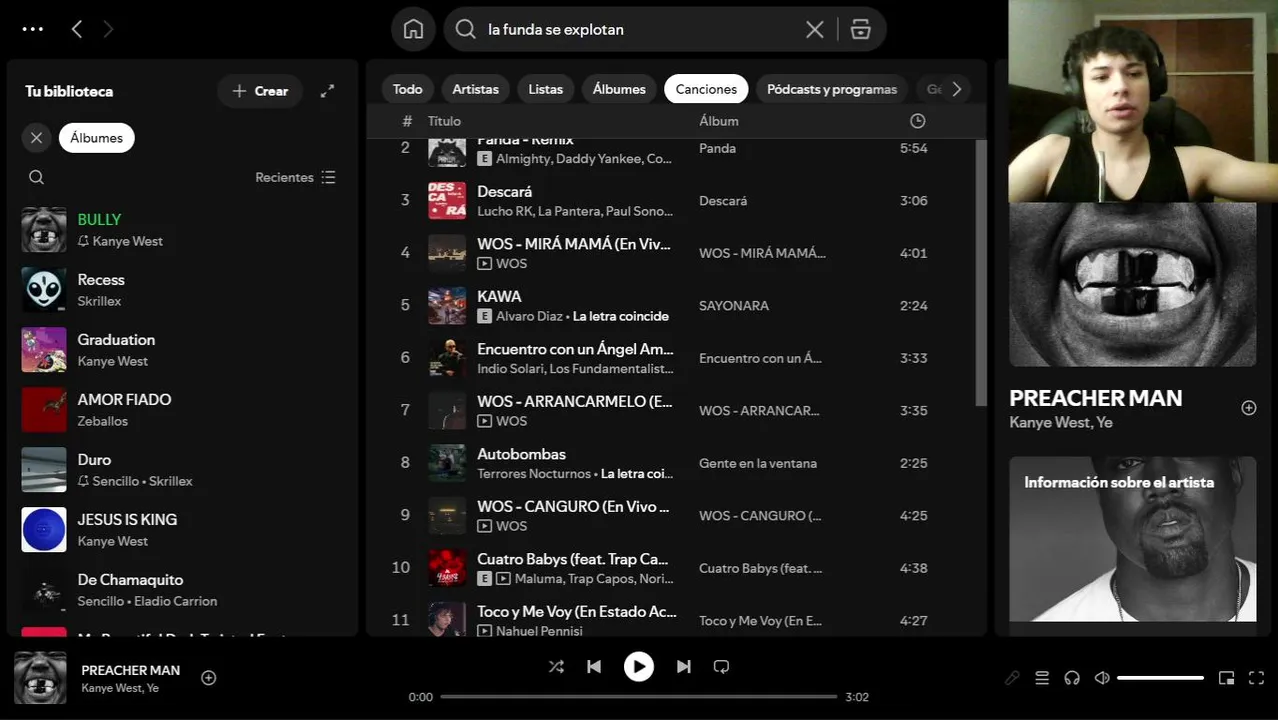1278x720 pixels.
Task: Go forward with the right arrow
Action: pos(108,29)
